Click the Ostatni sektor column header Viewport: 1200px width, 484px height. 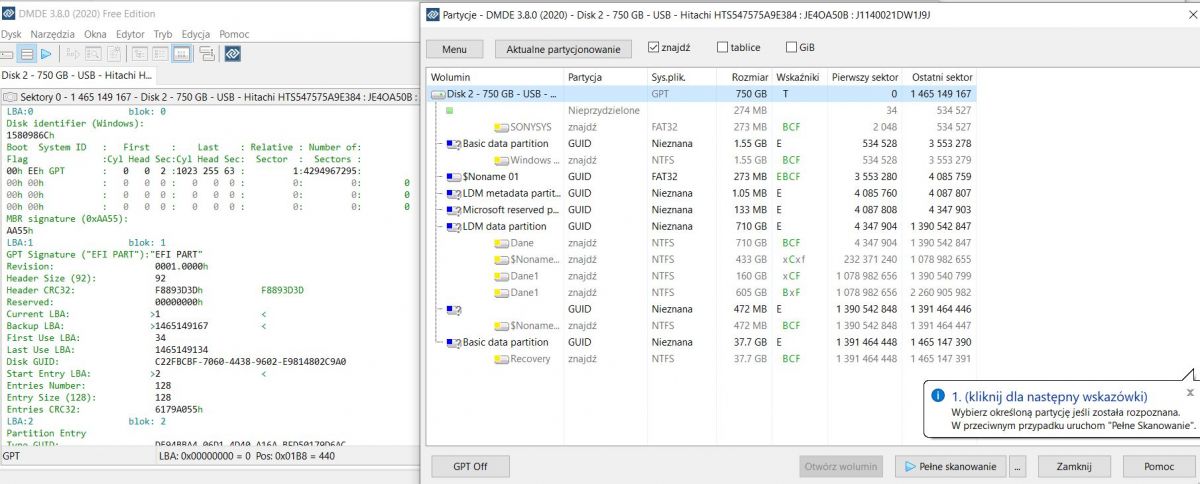click(939, 77)
